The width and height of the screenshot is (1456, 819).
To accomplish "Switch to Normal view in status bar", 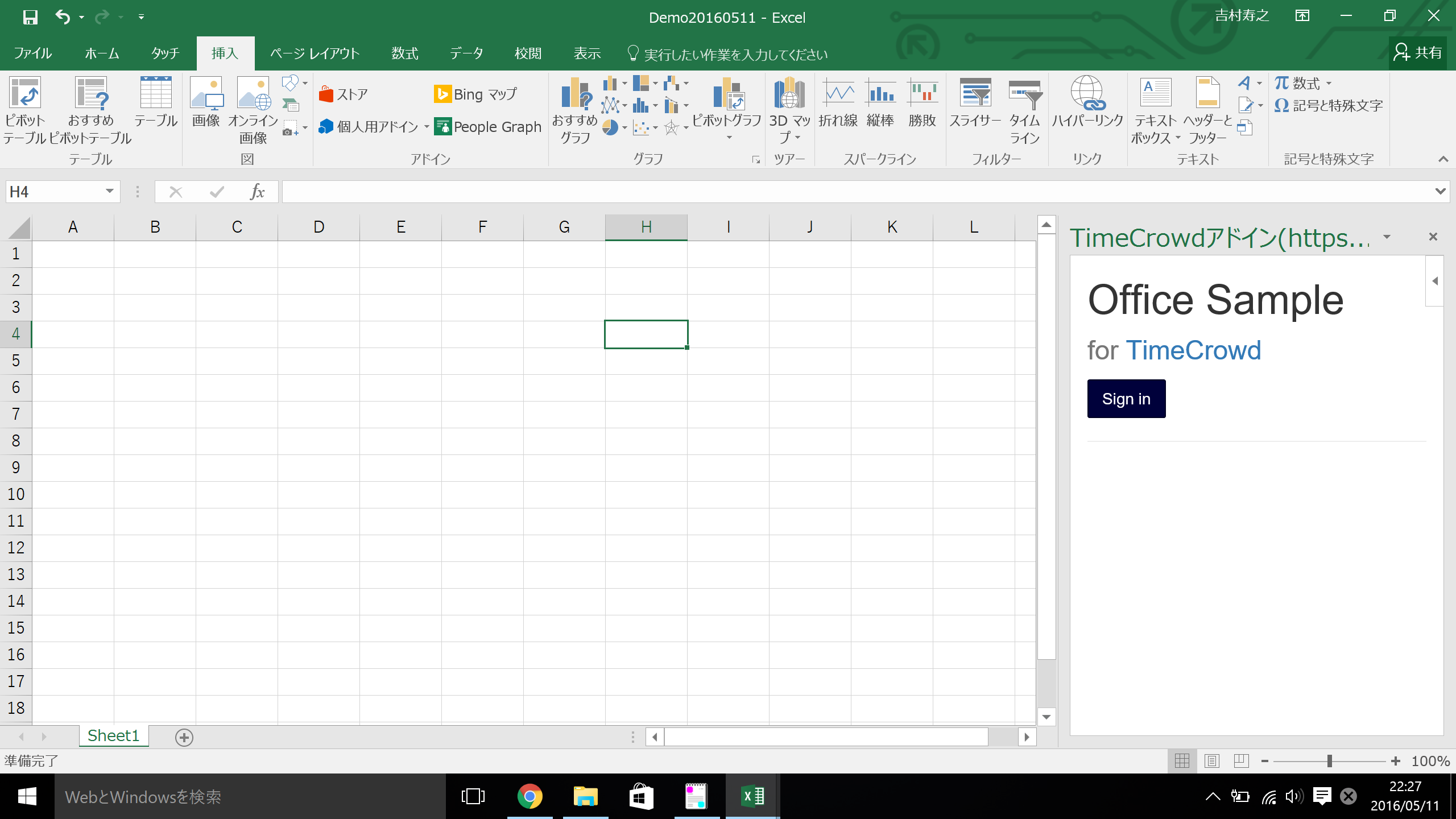I will click(1182, 761).
